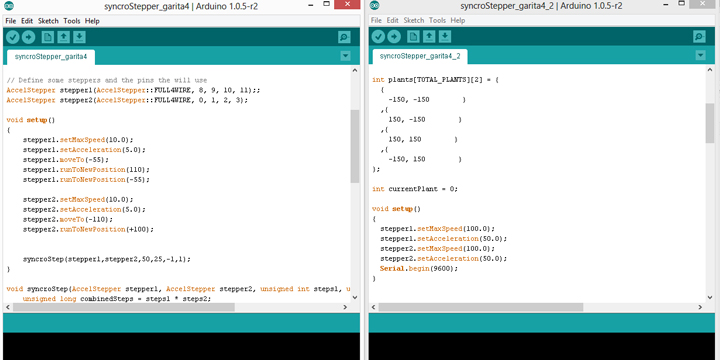Click Arduino logo icon in garita4_2 title bar
720x360 pixels.
[375, 6]
